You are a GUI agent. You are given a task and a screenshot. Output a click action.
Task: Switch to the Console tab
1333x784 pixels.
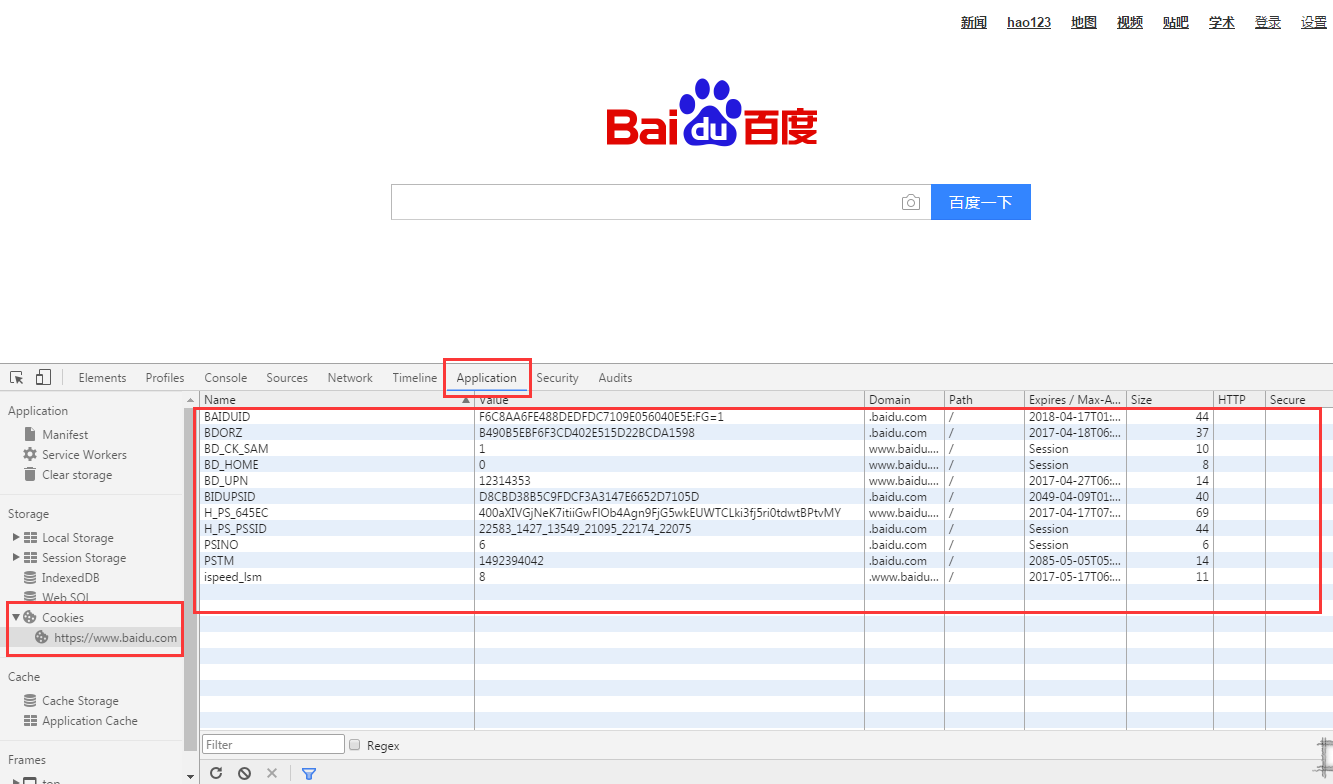coord(226,377)
